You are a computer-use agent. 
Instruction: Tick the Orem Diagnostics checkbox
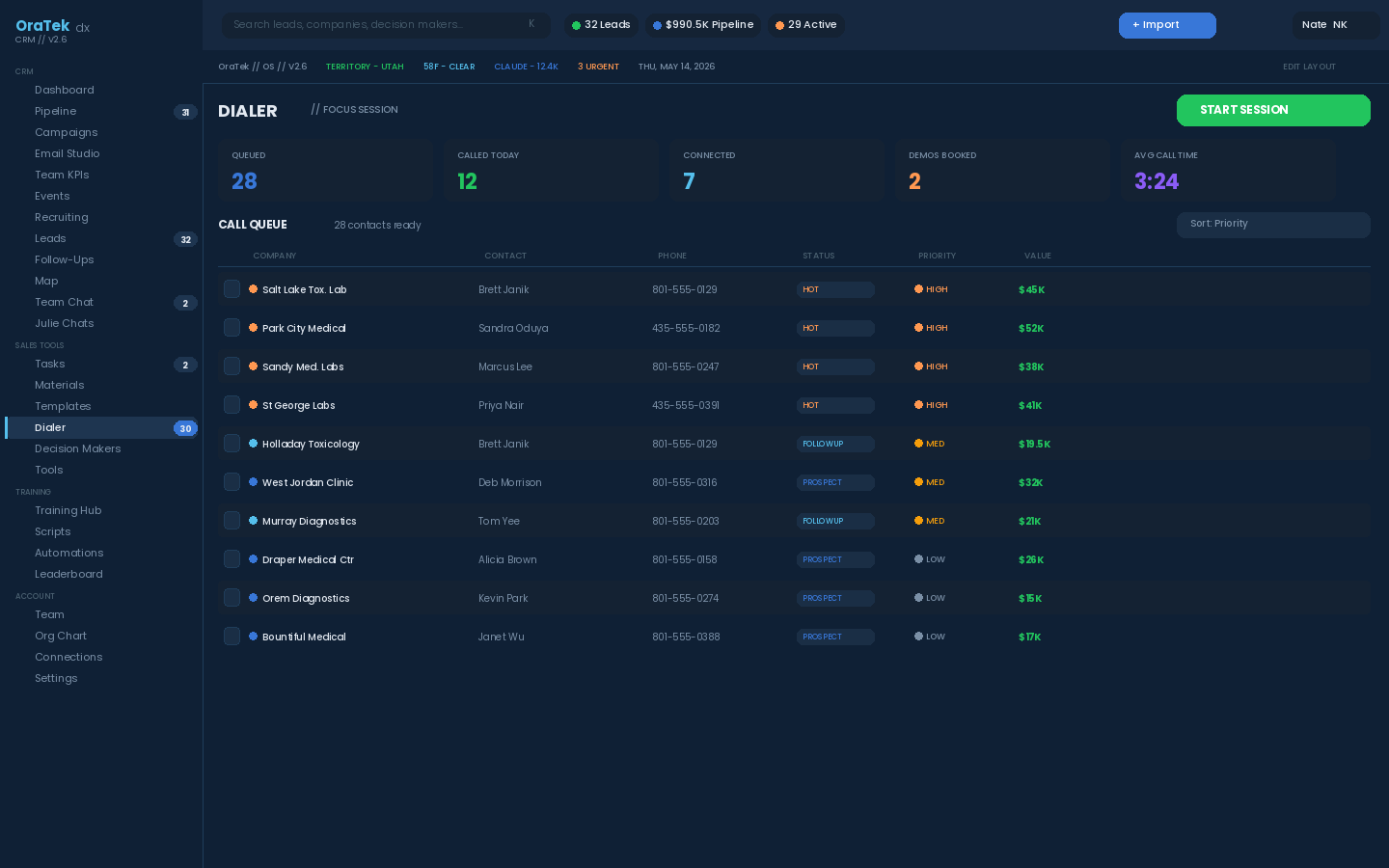click(231, 598)
